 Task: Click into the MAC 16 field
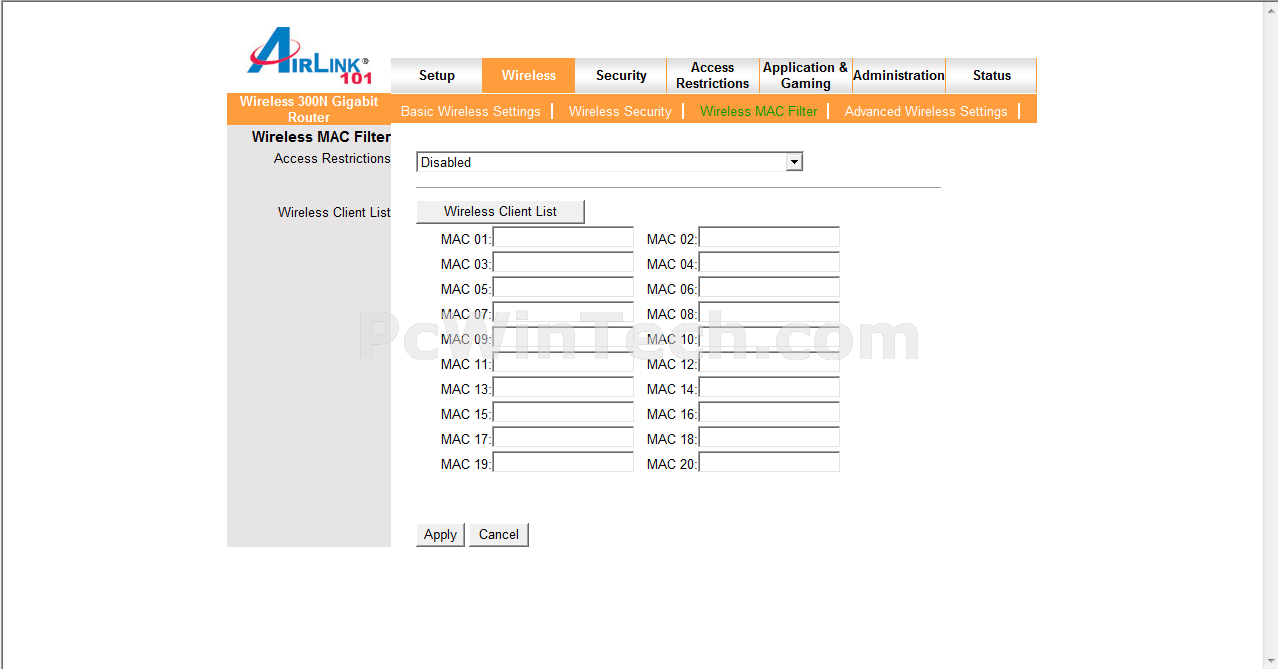769,413
